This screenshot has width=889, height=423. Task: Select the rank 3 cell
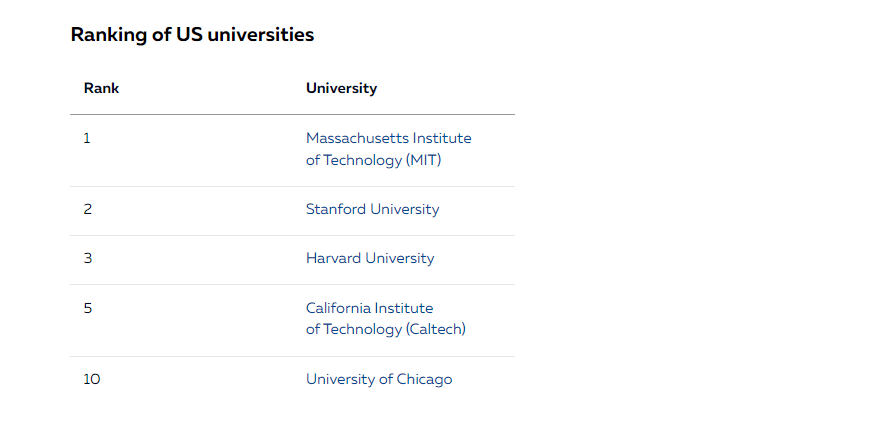point(87,258)
